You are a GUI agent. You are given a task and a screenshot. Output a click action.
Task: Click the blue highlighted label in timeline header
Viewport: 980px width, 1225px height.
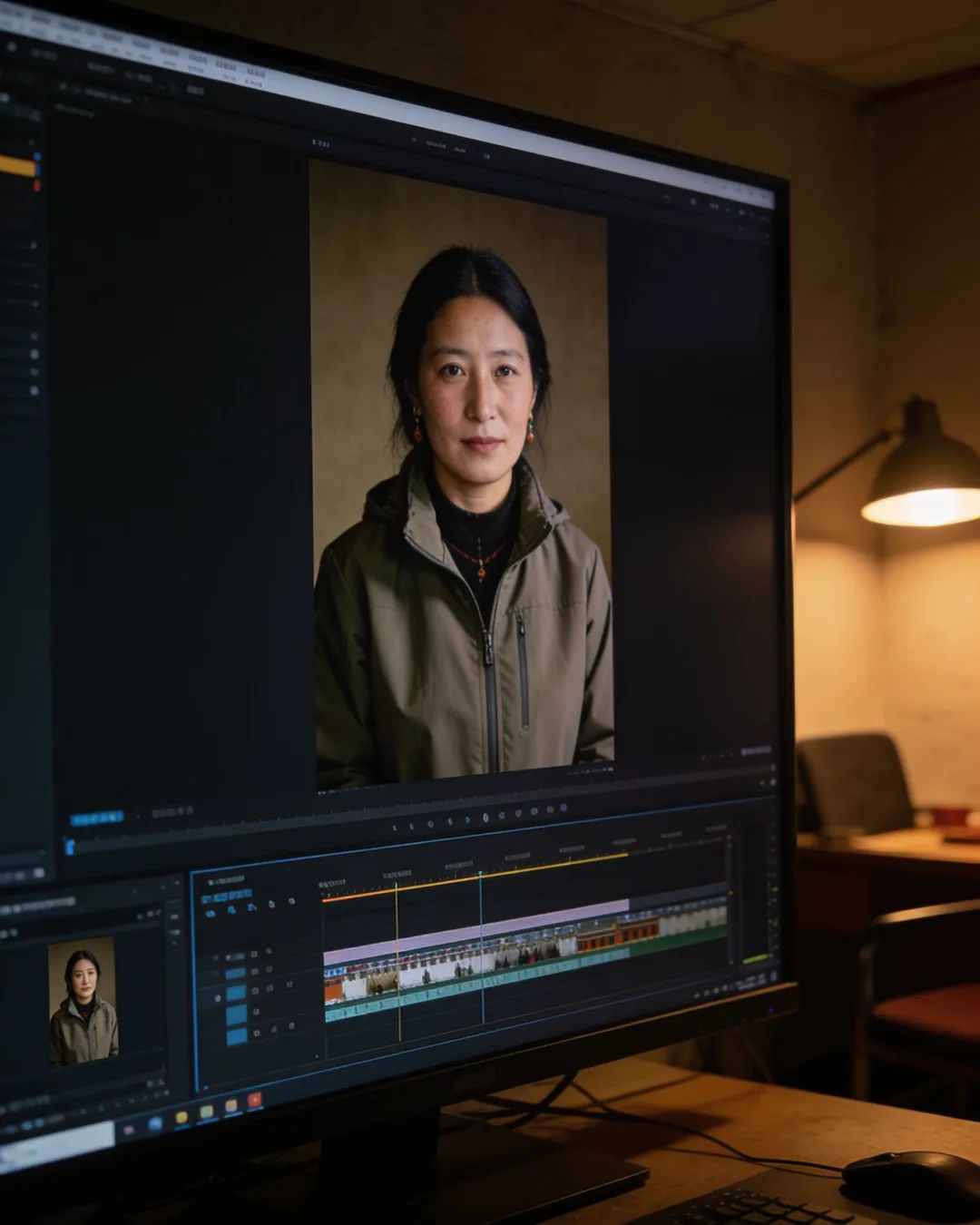pos(227,896)
